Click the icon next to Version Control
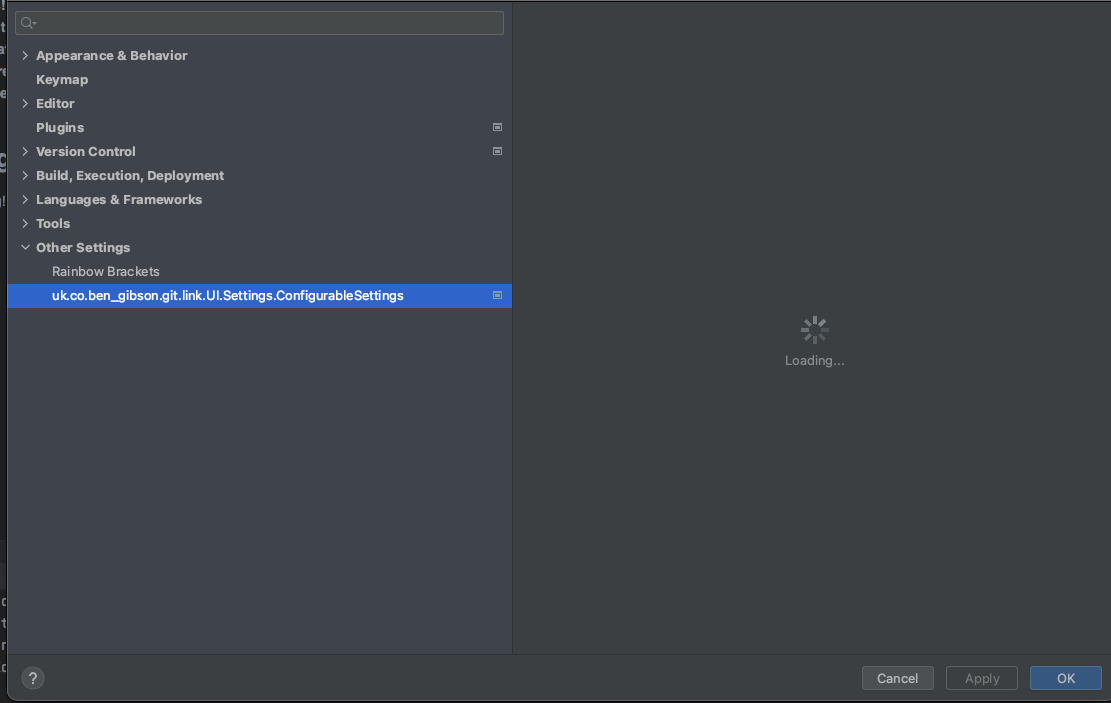 [497, 151]
